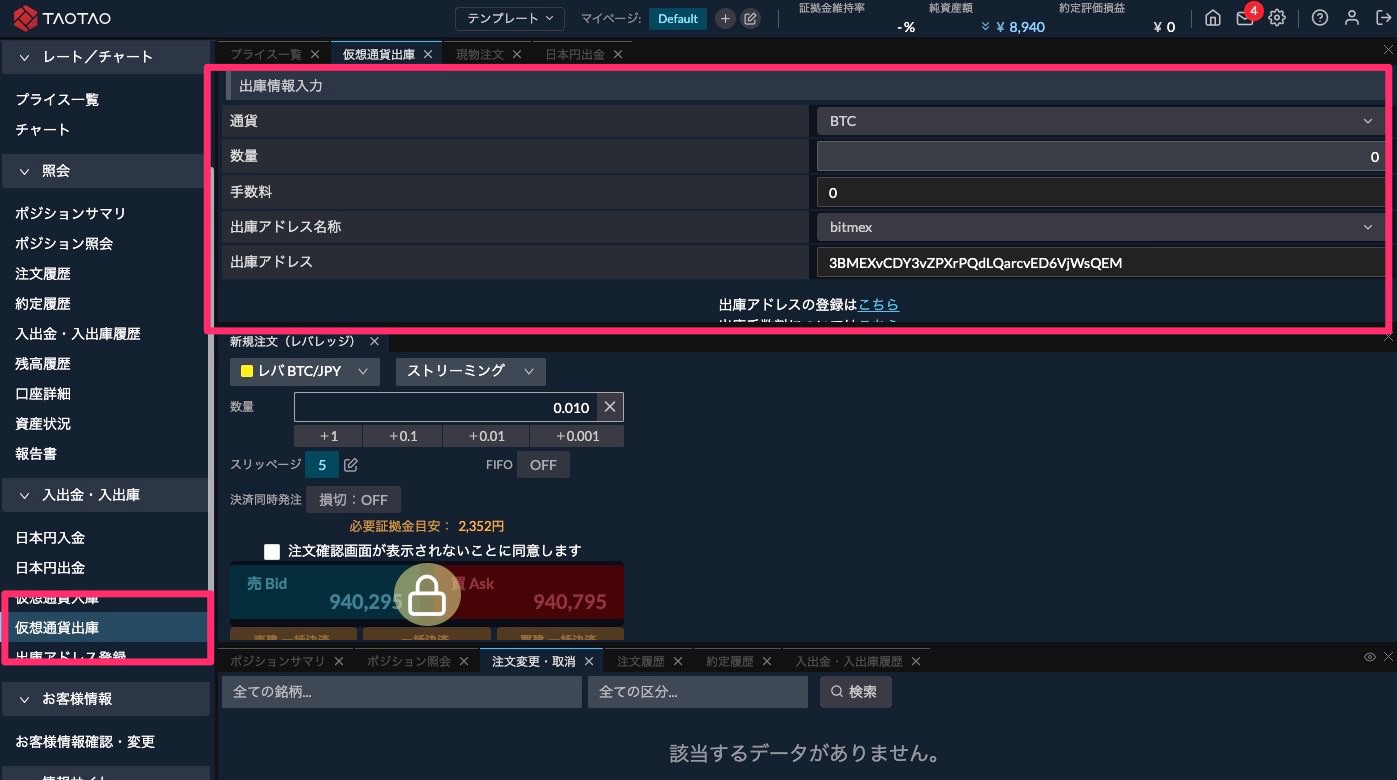Click the yellow swatch beside レバBTC/JPY
Image resolution: width=1397 pixels, height=780 pixels.
click(x=247, y=371)
